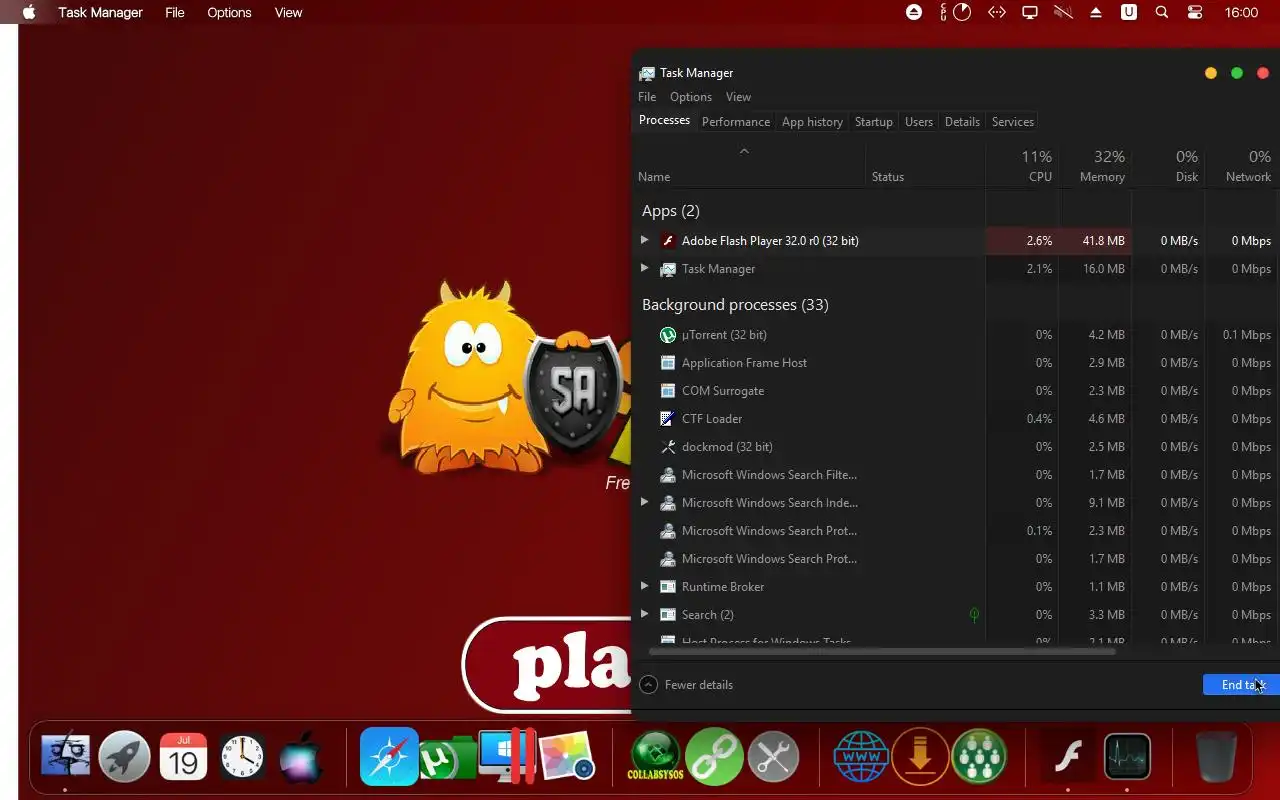Viewport: 1280px width, 800px height.
Task: Sort by the CPU column header
Action: pos(1023,166)
